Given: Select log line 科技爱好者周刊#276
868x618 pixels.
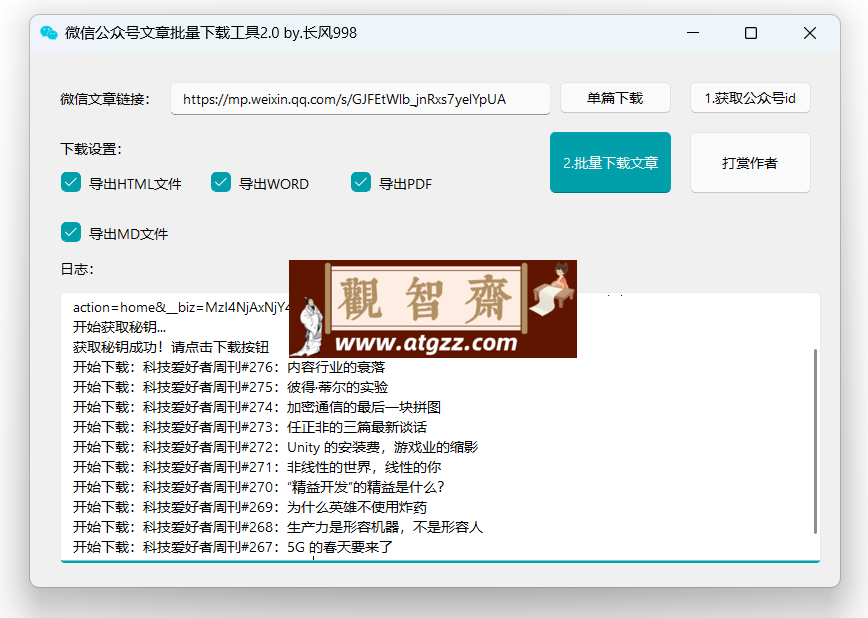Looking at the screenshot, I should point(229,367).
